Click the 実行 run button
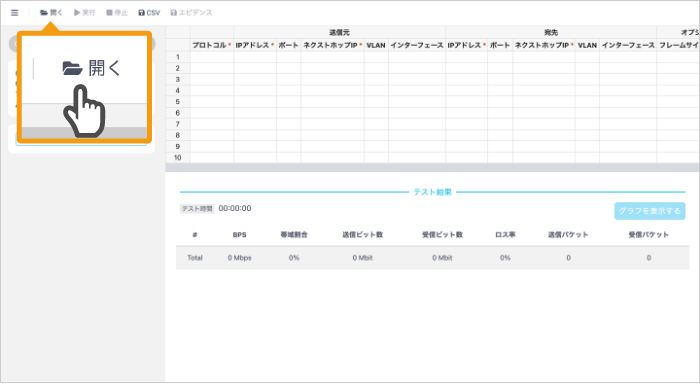700x384 pixels. click(85, 13)
